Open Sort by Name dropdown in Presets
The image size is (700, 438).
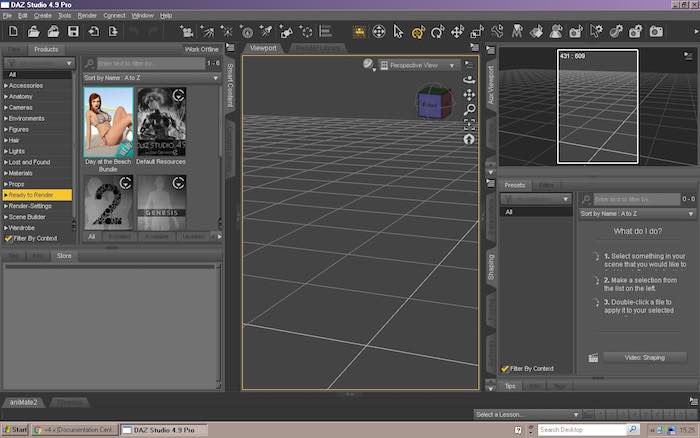[637, 214]
